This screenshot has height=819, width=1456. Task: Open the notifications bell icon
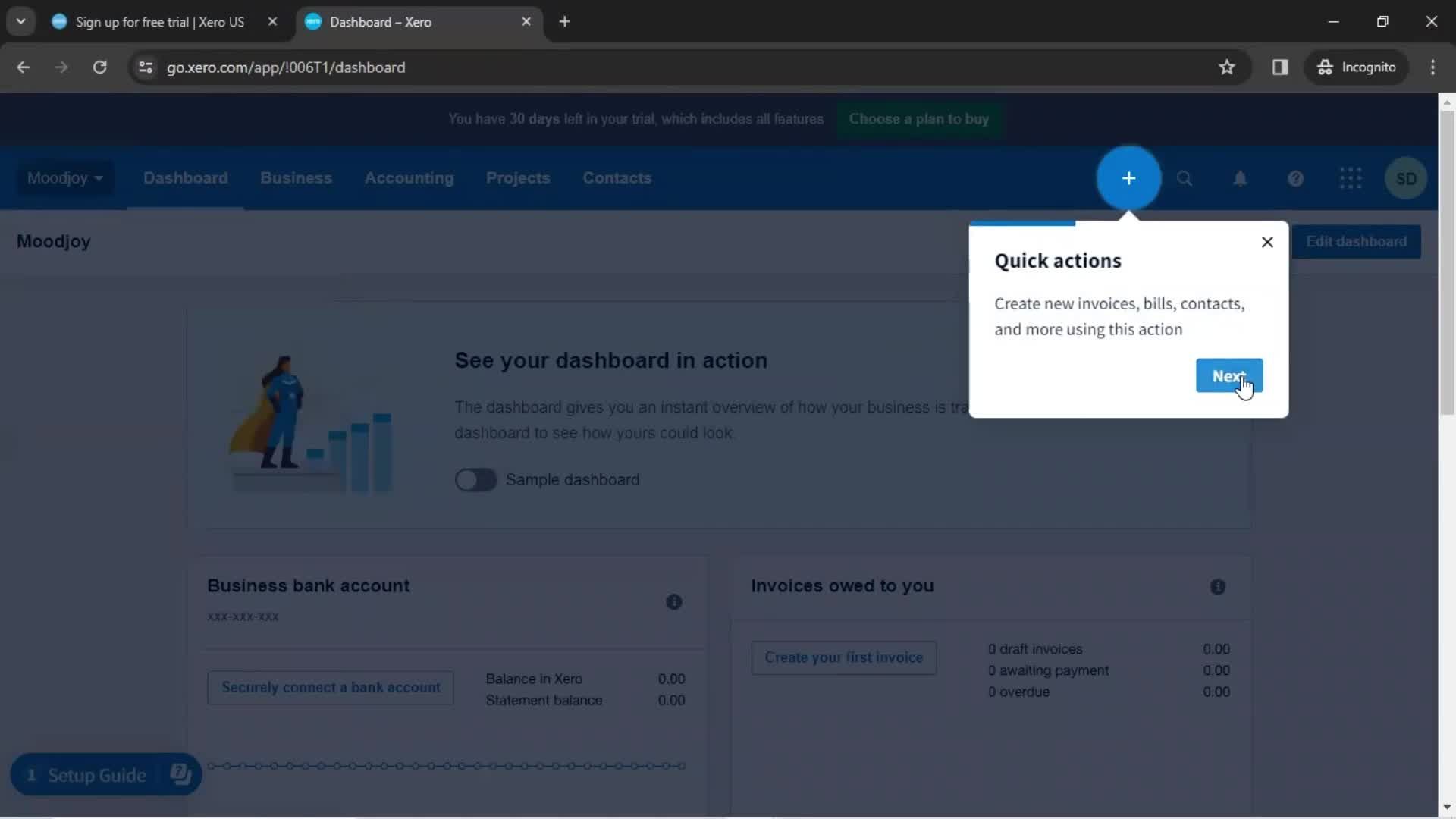[x=1240, y=179]
